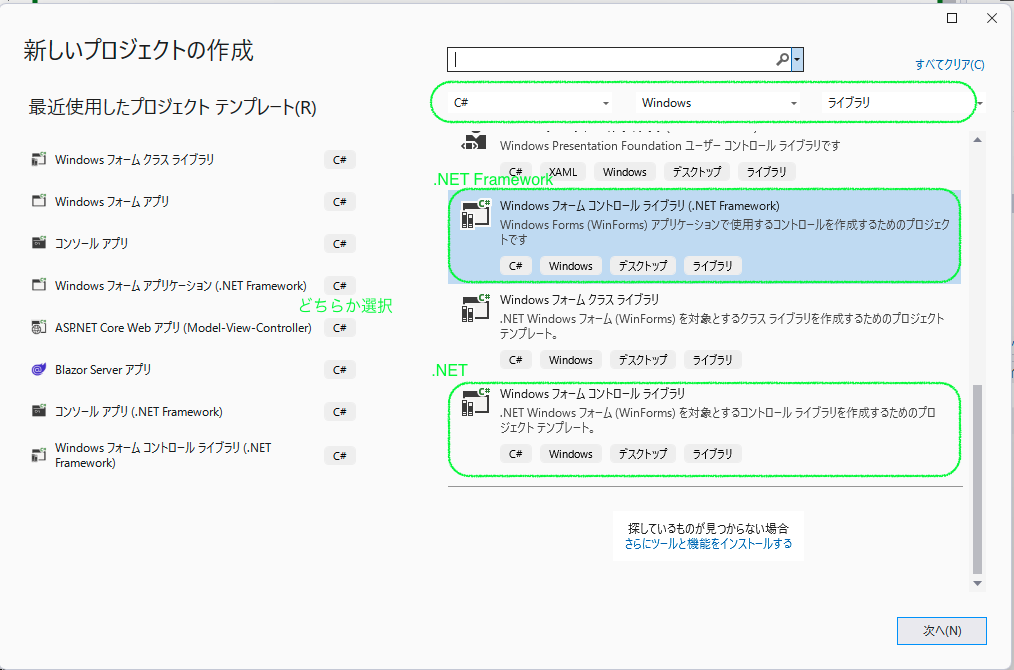Click the C# badge beside Blazor Server アプリ
This screenshot has height=670, width=1014.
point(340,370)
